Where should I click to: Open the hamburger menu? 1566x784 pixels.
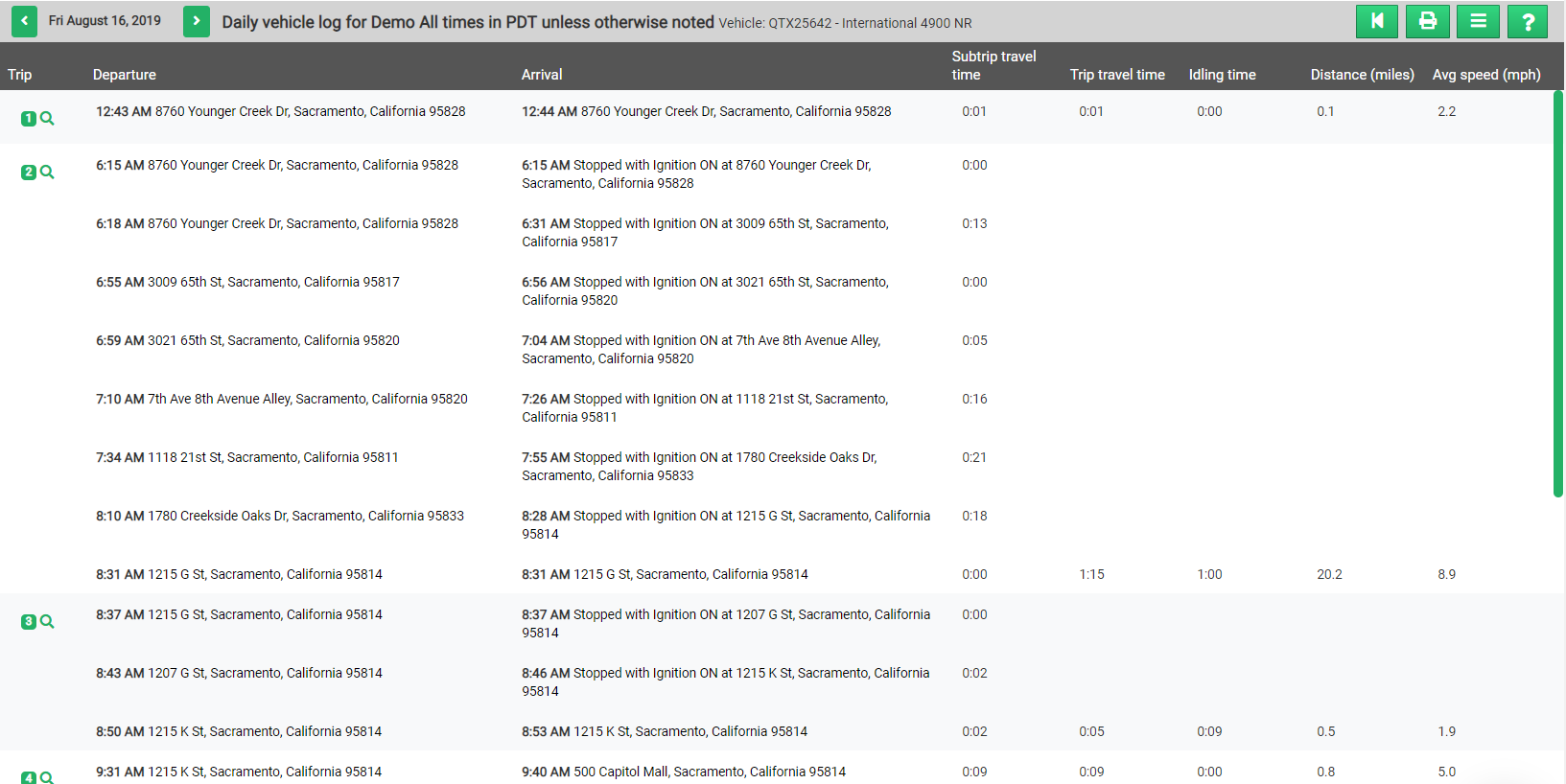pos(1478,21)
